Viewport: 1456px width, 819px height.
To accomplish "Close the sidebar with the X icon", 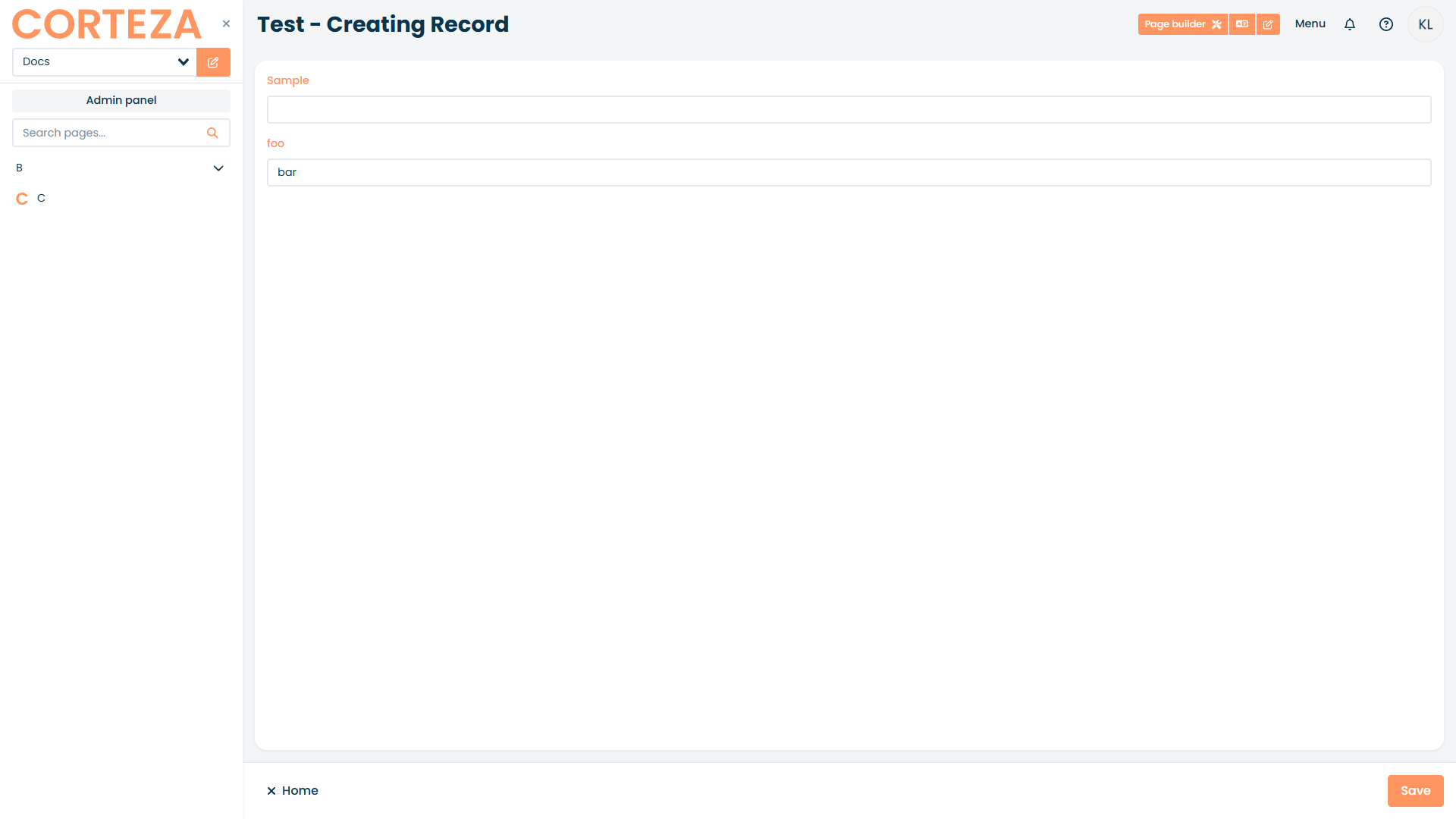I will (x=226, y=24).
